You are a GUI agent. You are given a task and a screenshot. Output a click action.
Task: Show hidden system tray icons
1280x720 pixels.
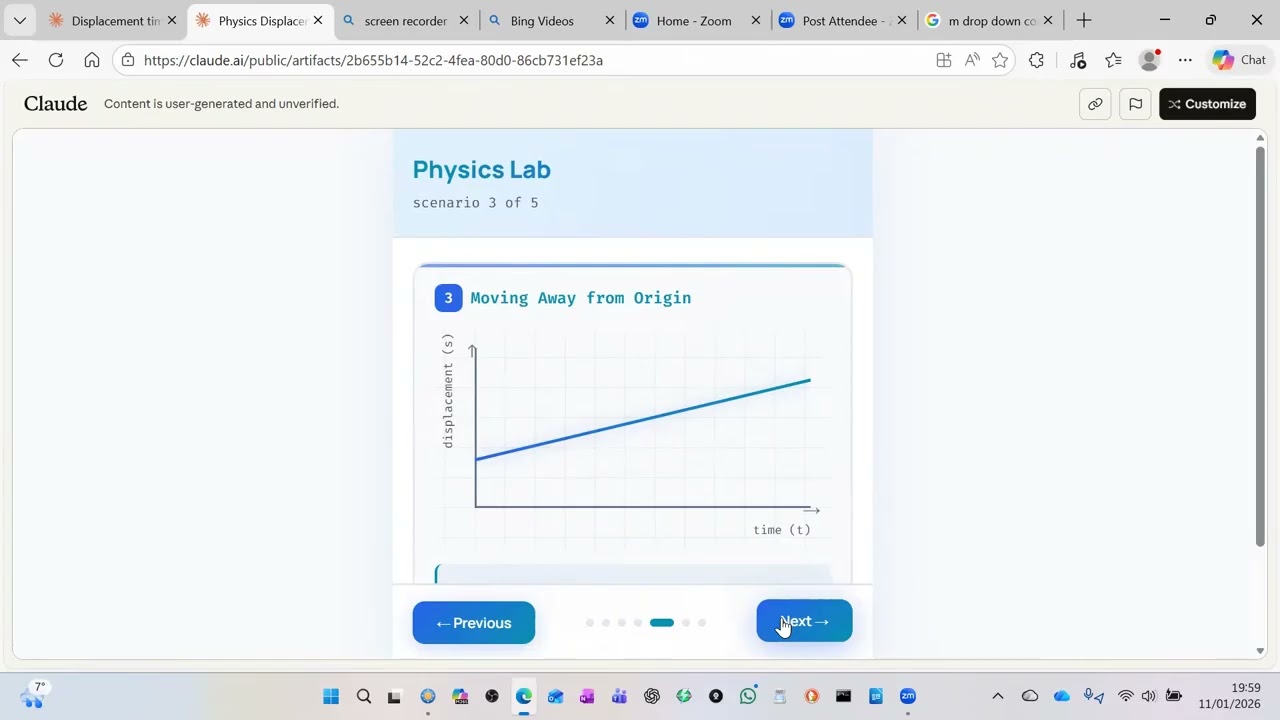(x=997, y=696)
